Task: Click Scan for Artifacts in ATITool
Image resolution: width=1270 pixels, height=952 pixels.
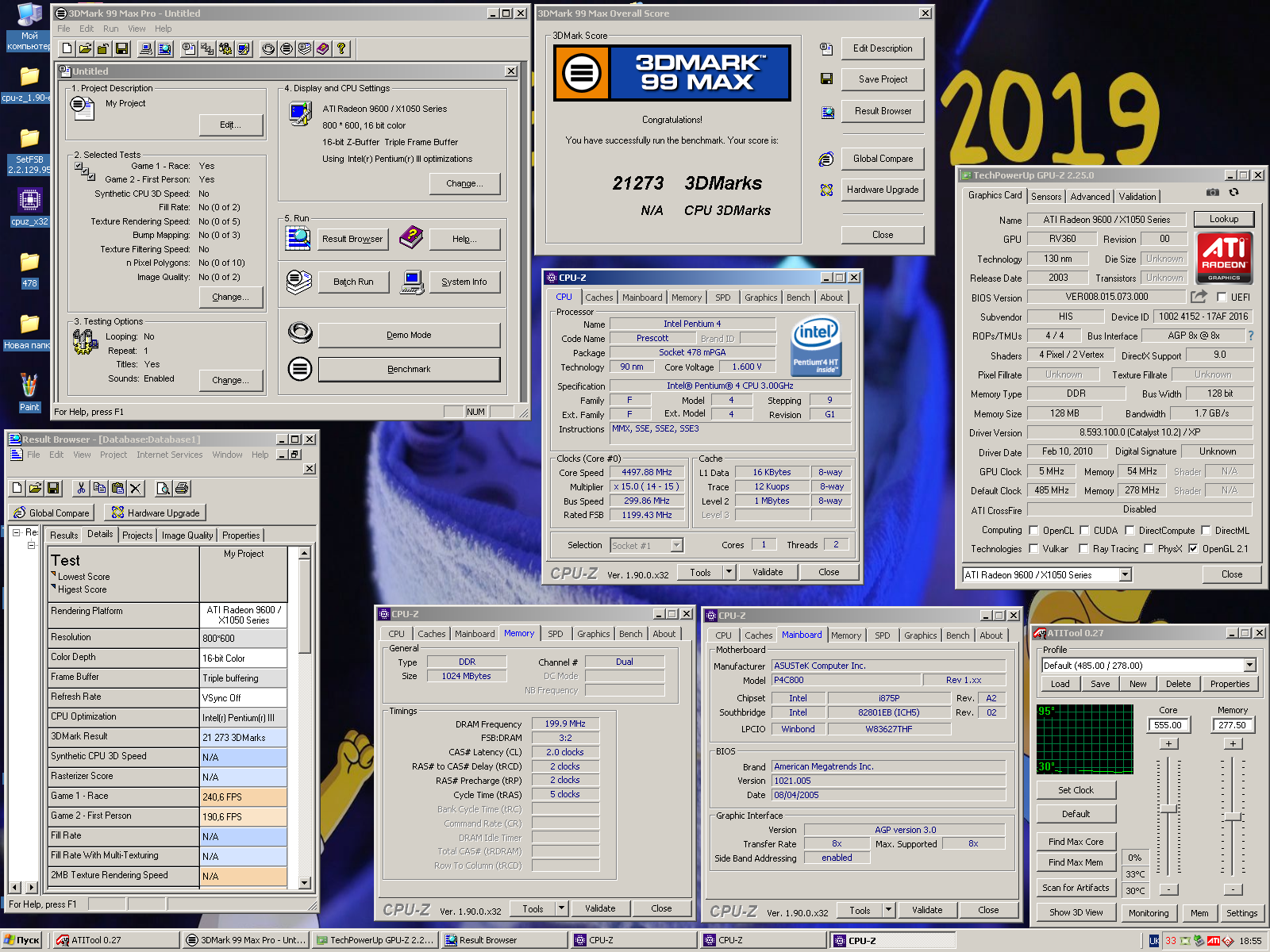Action: [x=1076, y=888]
